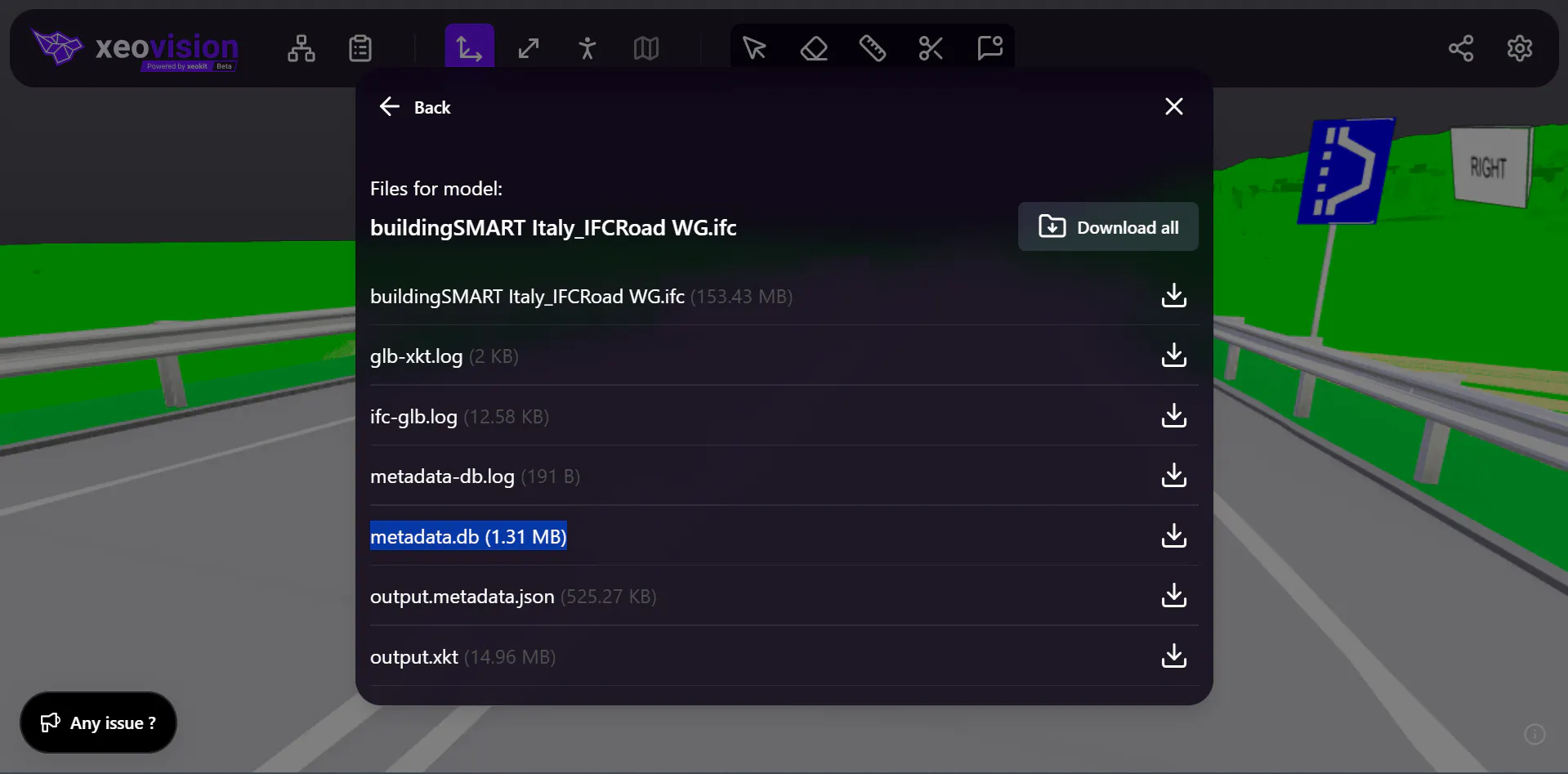The height and width of the screenshot is (774, 1568).
Task: Download the metadata-db.log file
Action: tap(1174, 476)
